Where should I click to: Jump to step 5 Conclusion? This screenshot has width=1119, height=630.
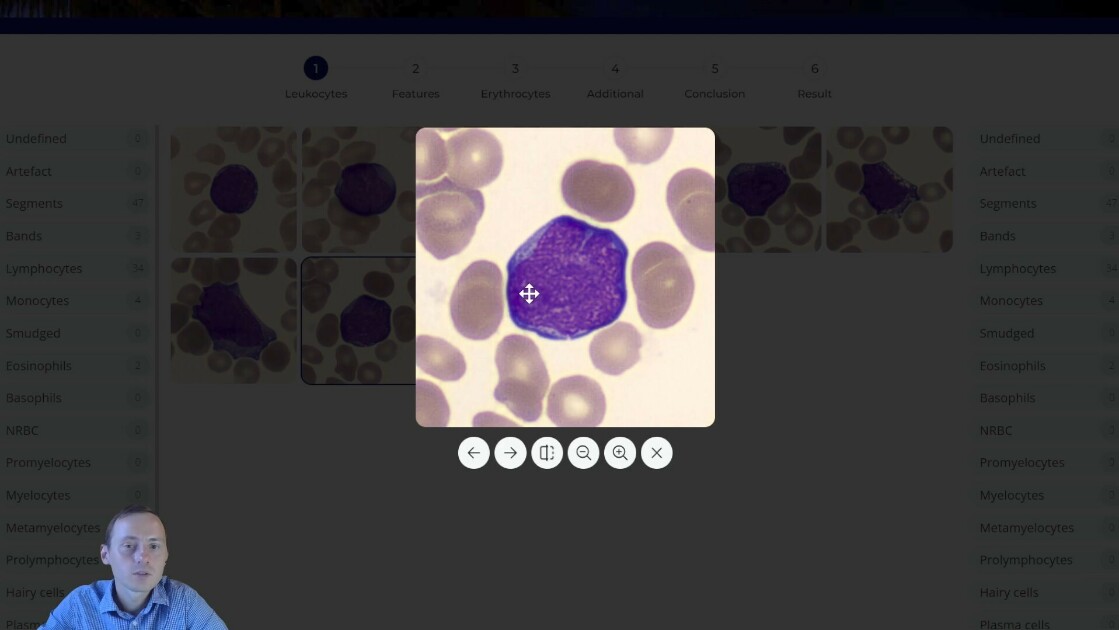pyautogui.click(x=714, y=70)
